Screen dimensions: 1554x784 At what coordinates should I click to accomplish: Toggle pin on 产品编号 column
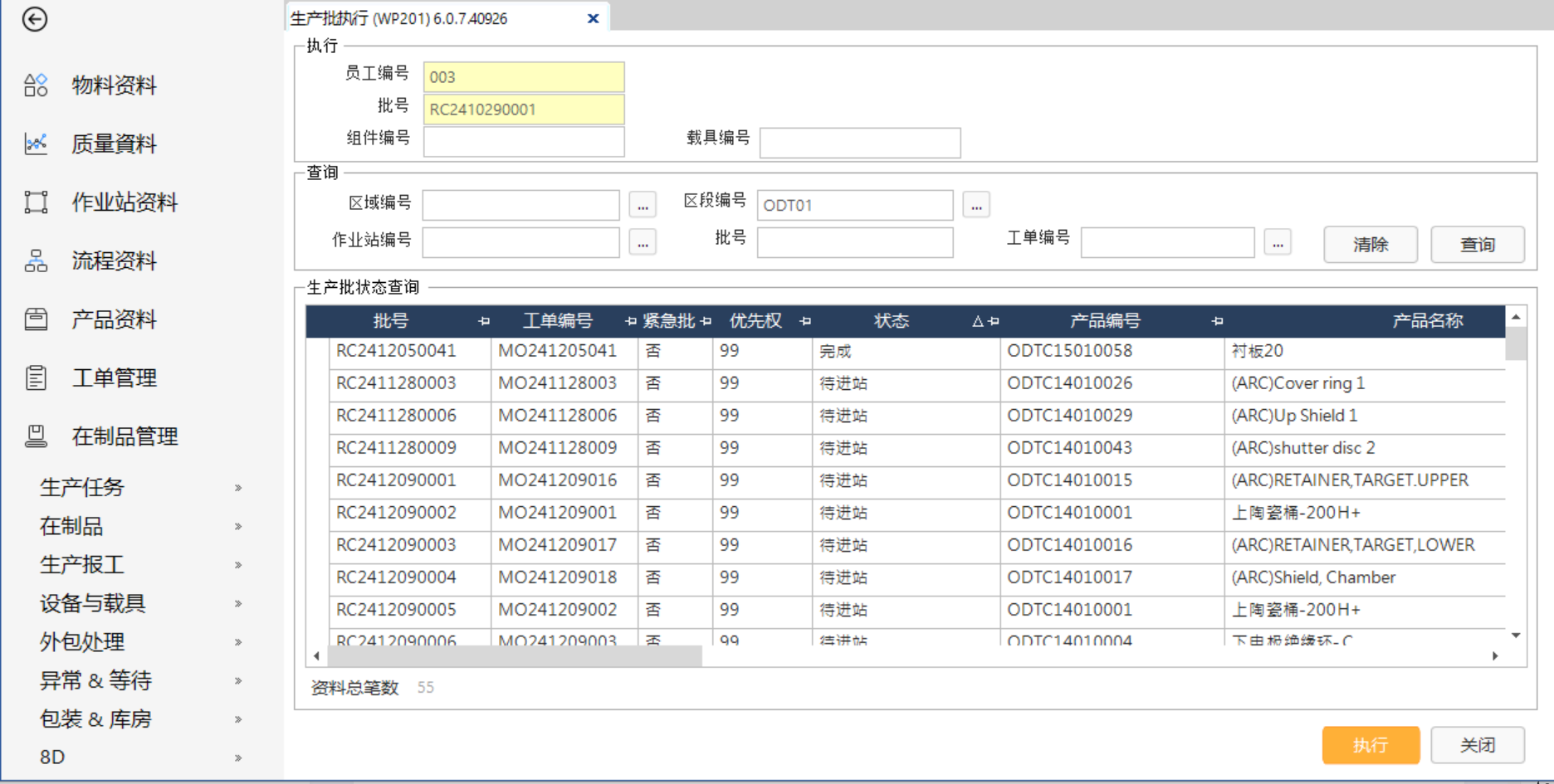[x=1217, y=321]
